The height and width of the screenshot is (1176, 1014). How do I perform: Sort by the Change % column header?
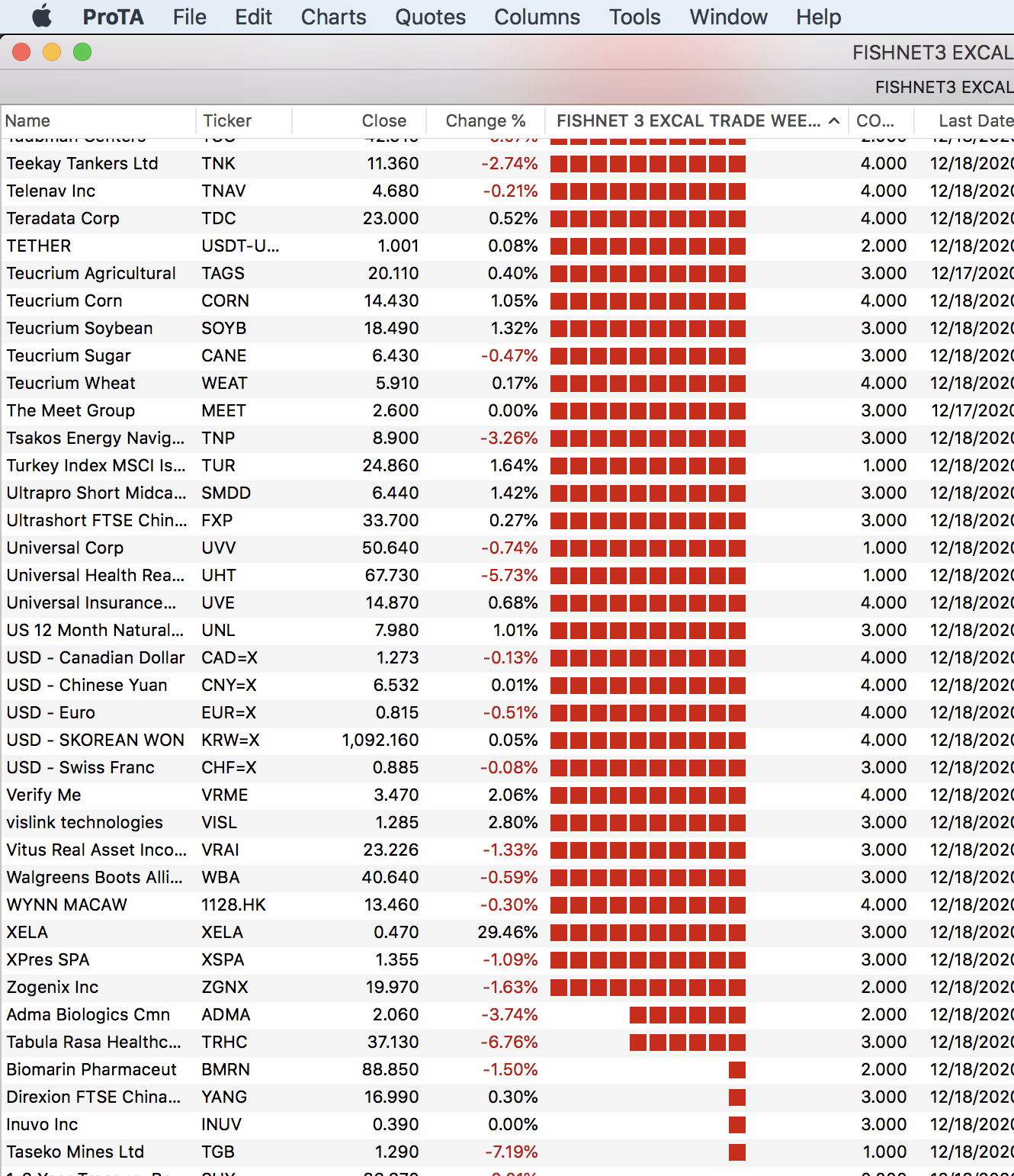(x=485, y=120)
